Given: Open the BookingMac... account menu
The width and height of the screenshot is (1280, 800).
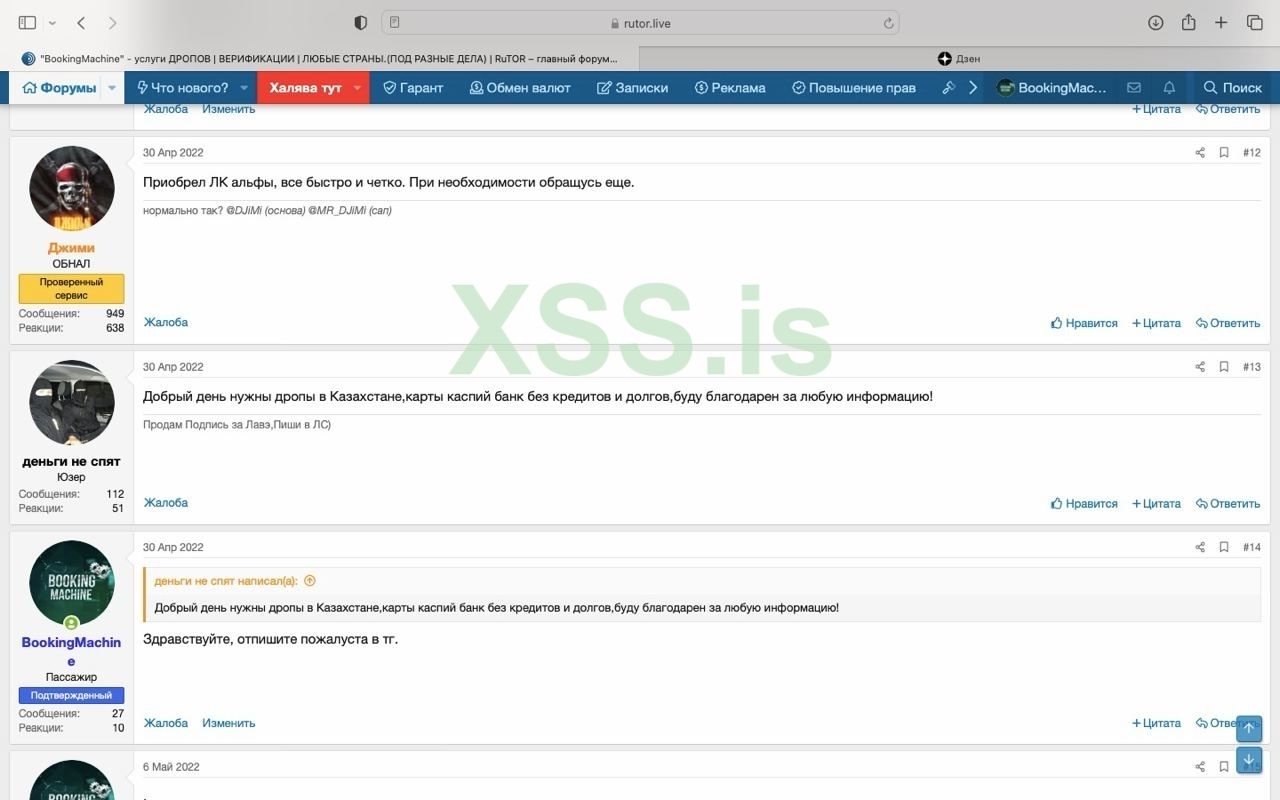Looking at the screenshot, I should pyautogui.click(x=1052, y=88).
